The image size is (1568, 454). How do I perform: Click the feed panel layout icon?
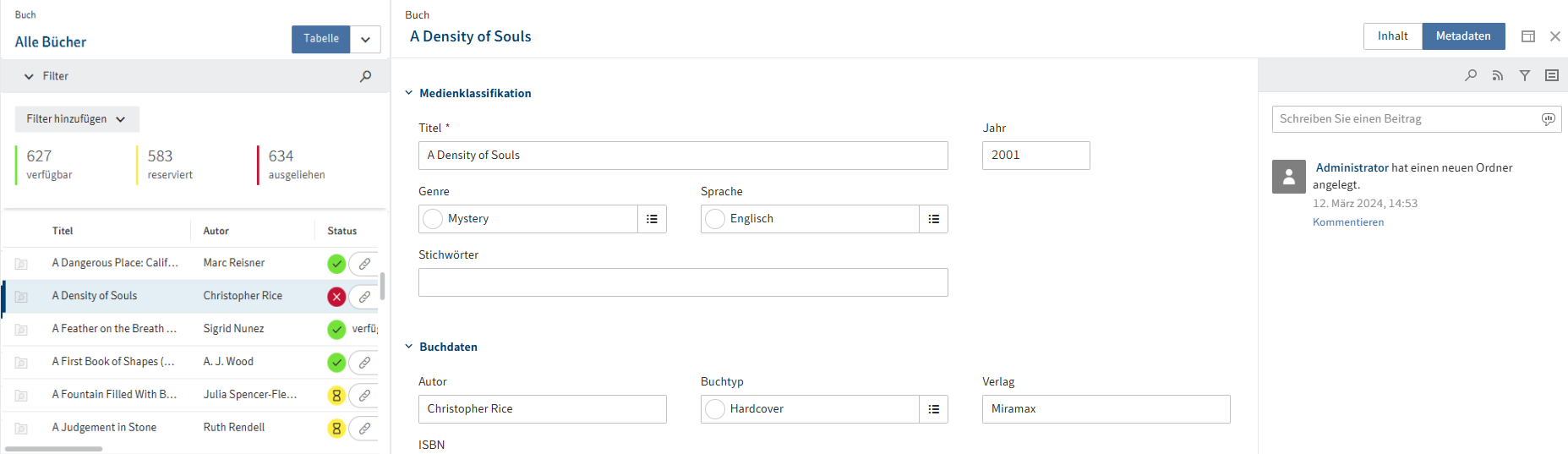(1552, 75)
